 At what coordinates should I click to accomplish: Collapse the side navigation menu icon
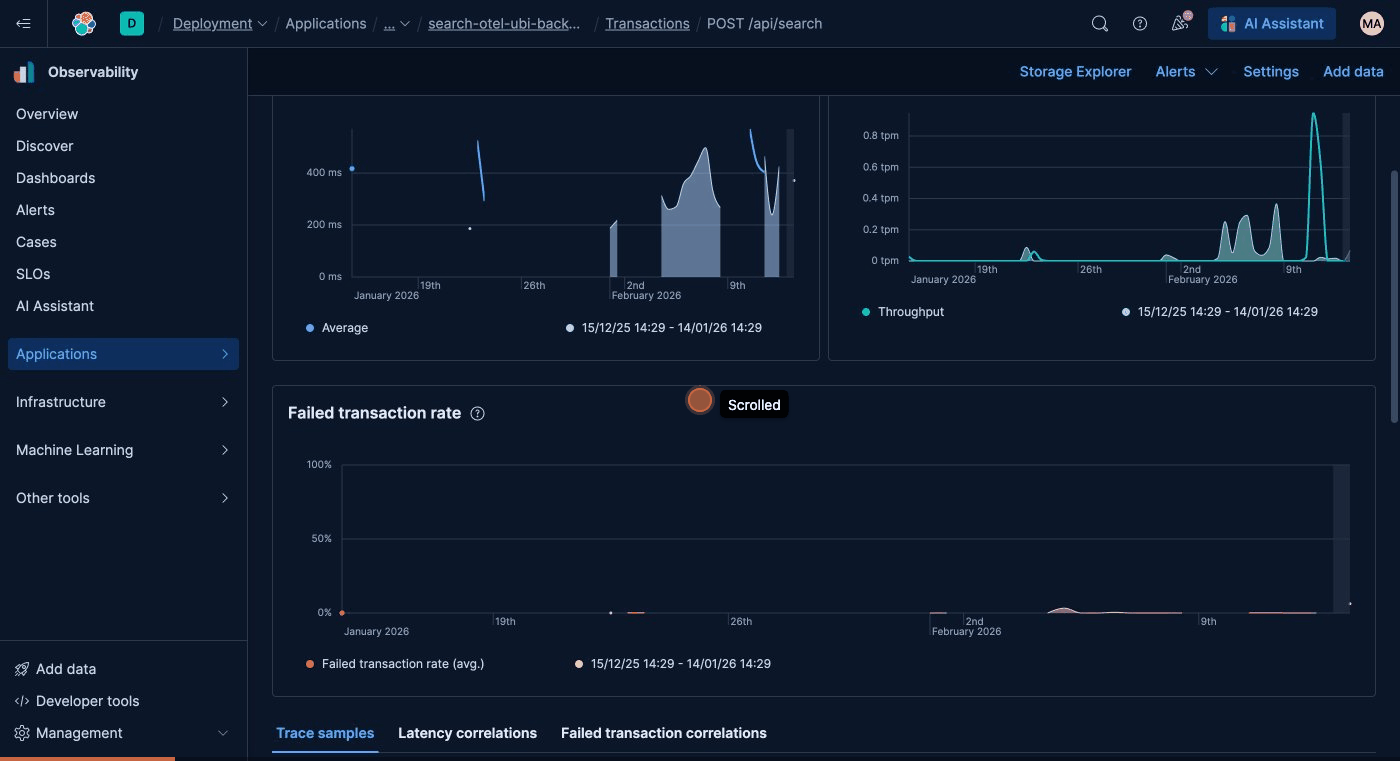(23, 23)
